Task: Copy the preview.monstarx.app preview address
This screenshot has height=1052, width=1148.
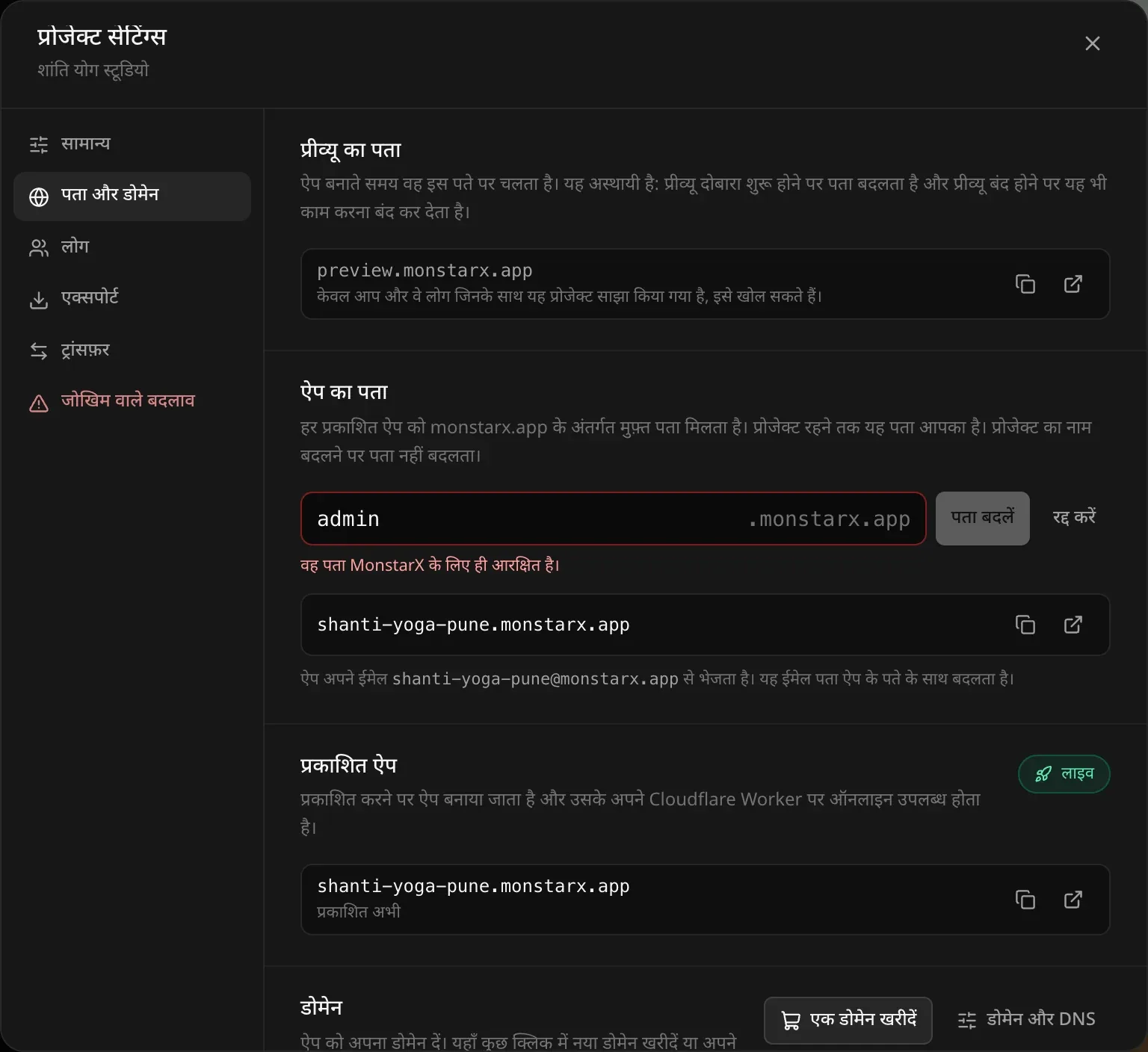Action: [x=1025, y=284]
